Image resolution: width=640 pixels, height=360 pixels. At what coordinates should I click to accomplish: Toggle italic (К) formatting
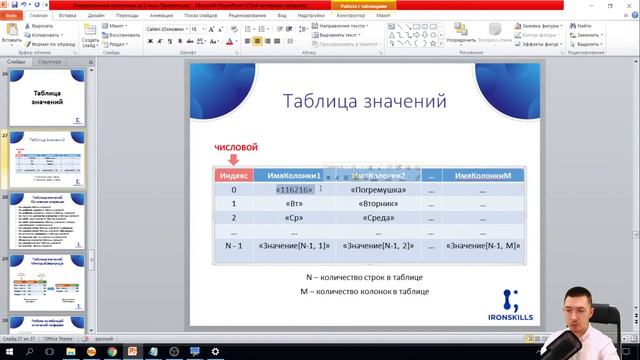tap(160, 41)
